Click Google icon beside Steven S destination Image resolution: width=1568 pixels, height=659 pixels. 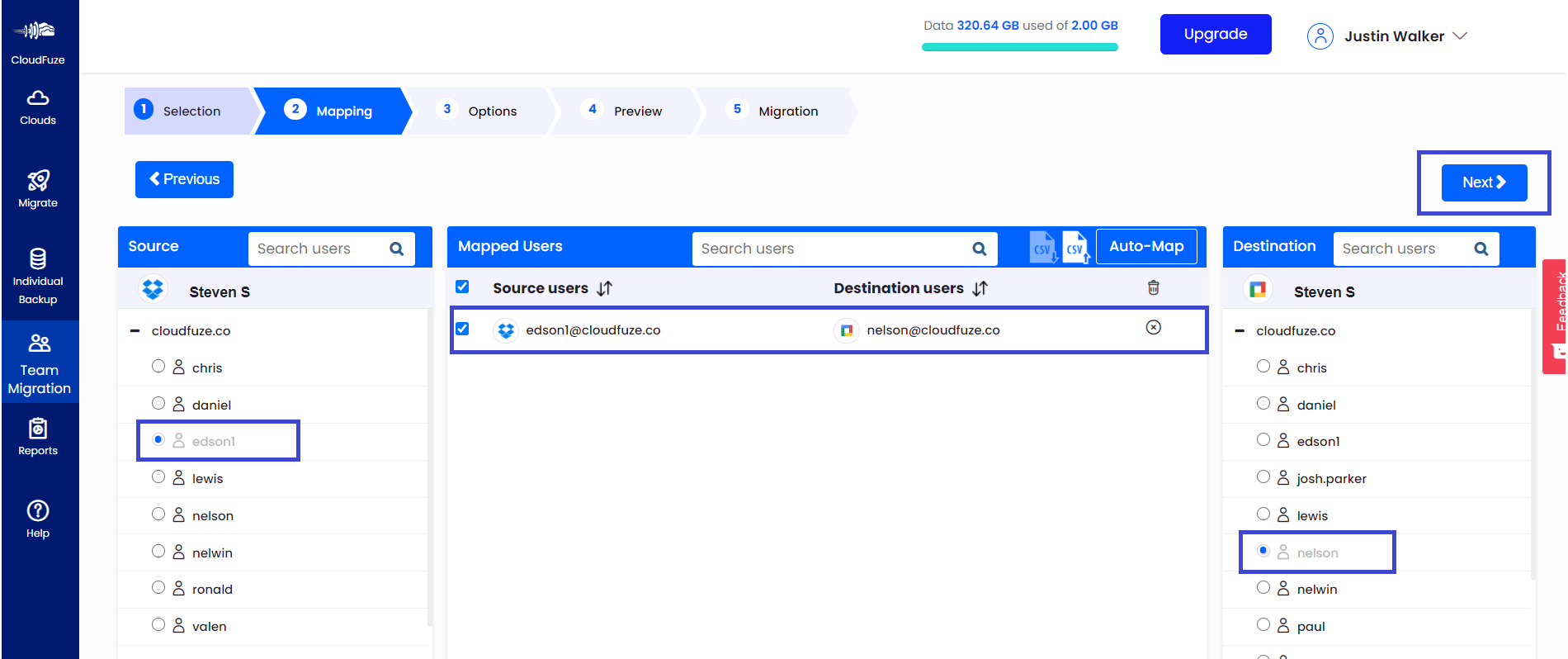pyautogui.click(x=1258, y=290)
